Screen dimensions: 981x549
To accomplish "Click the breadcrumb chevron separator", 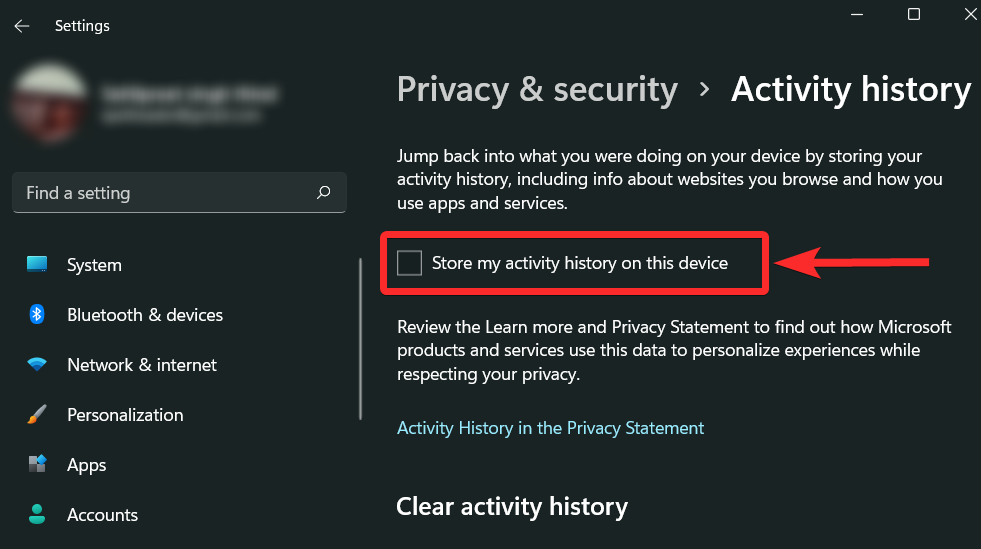I will [705, 89].
